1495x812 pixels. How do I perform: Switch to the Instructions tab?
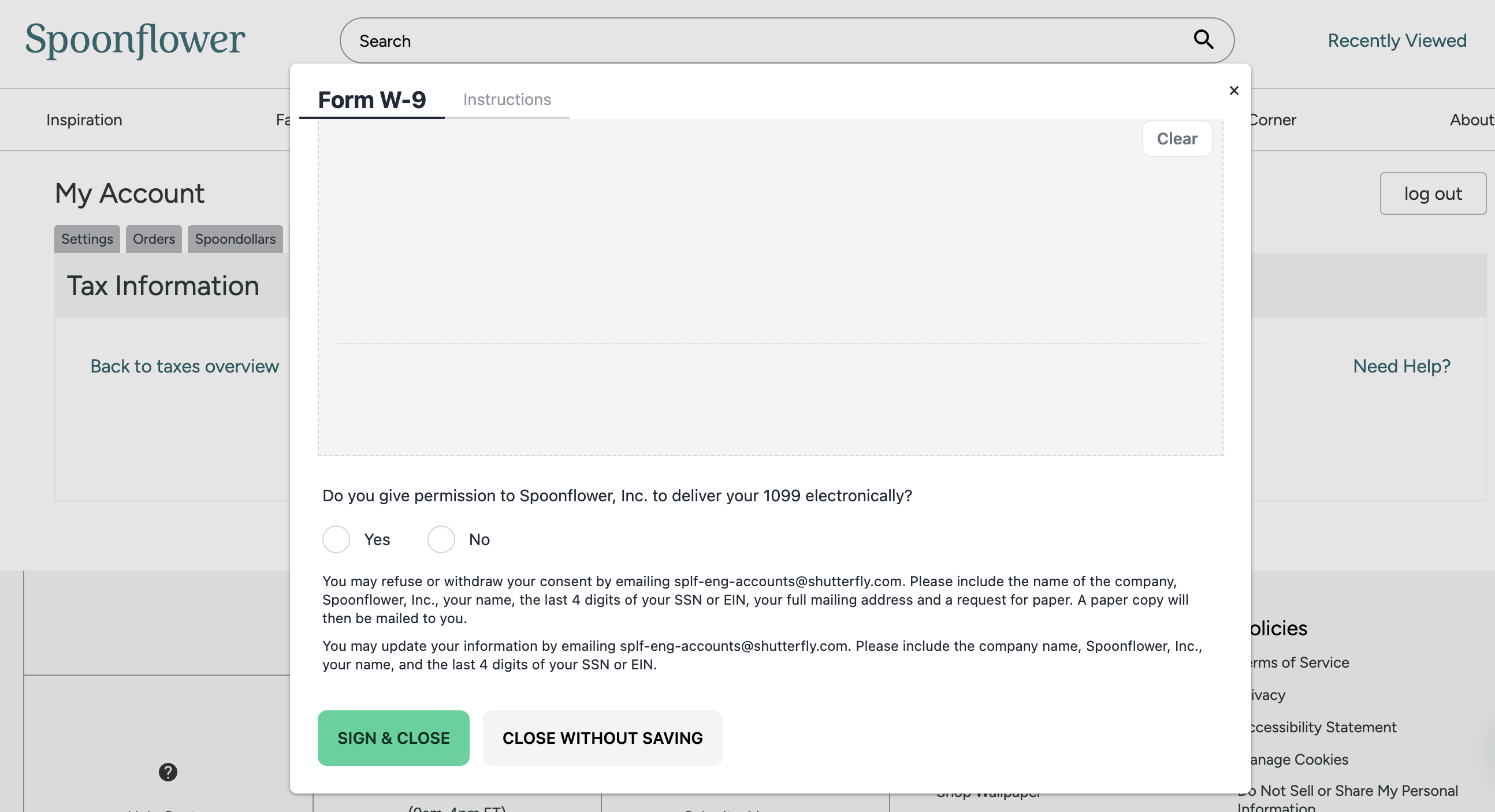click(x=507, y=99)
